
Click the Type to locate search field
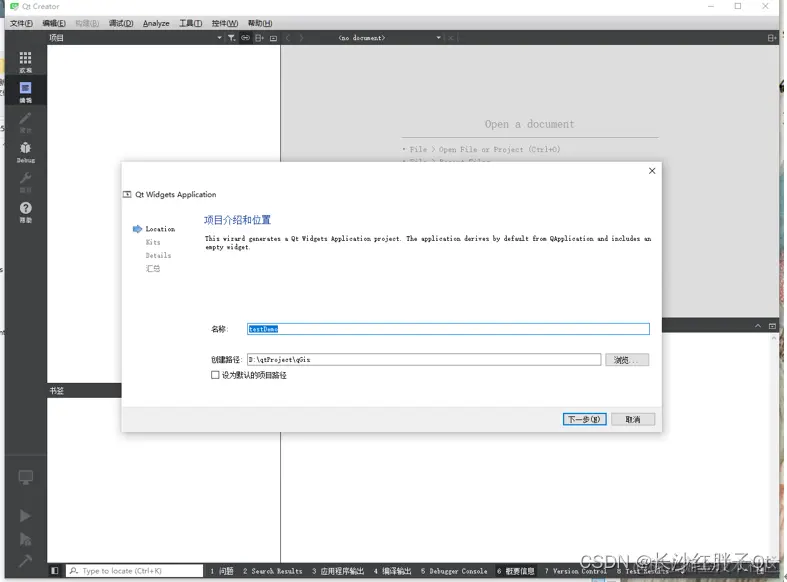tap(134, 570)
